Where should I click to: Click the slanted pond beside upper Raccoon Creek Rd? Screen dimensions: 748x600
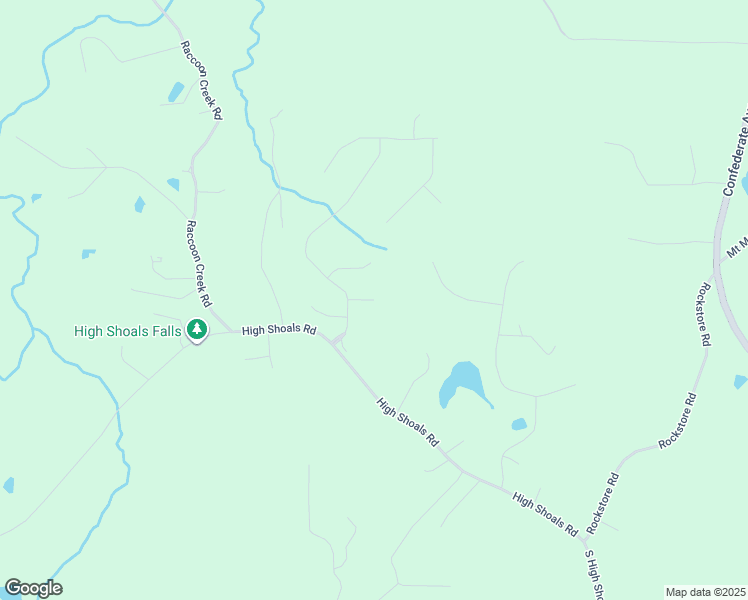click(176, 92)
